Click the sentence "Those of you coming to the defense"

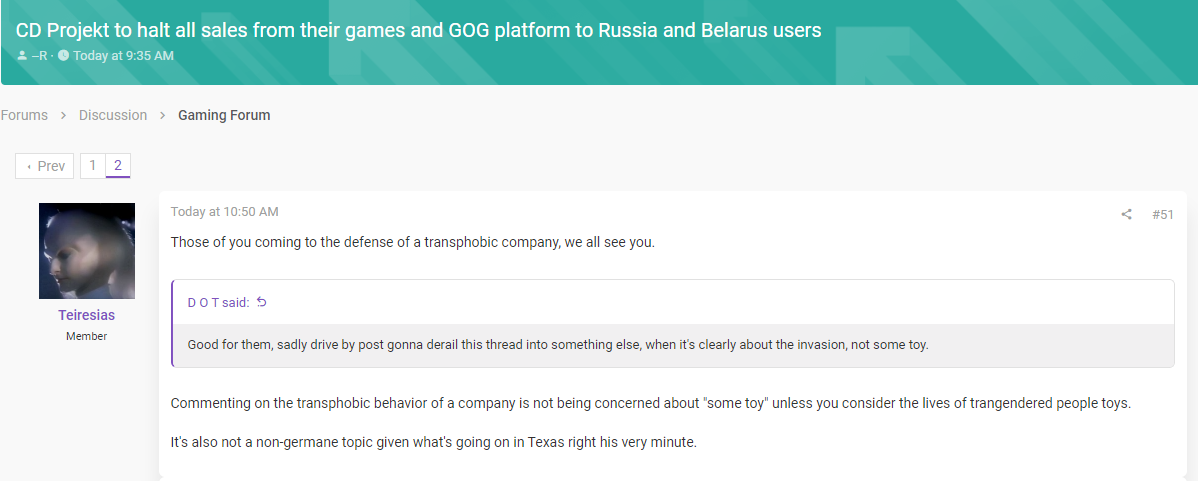pos(413,243)
